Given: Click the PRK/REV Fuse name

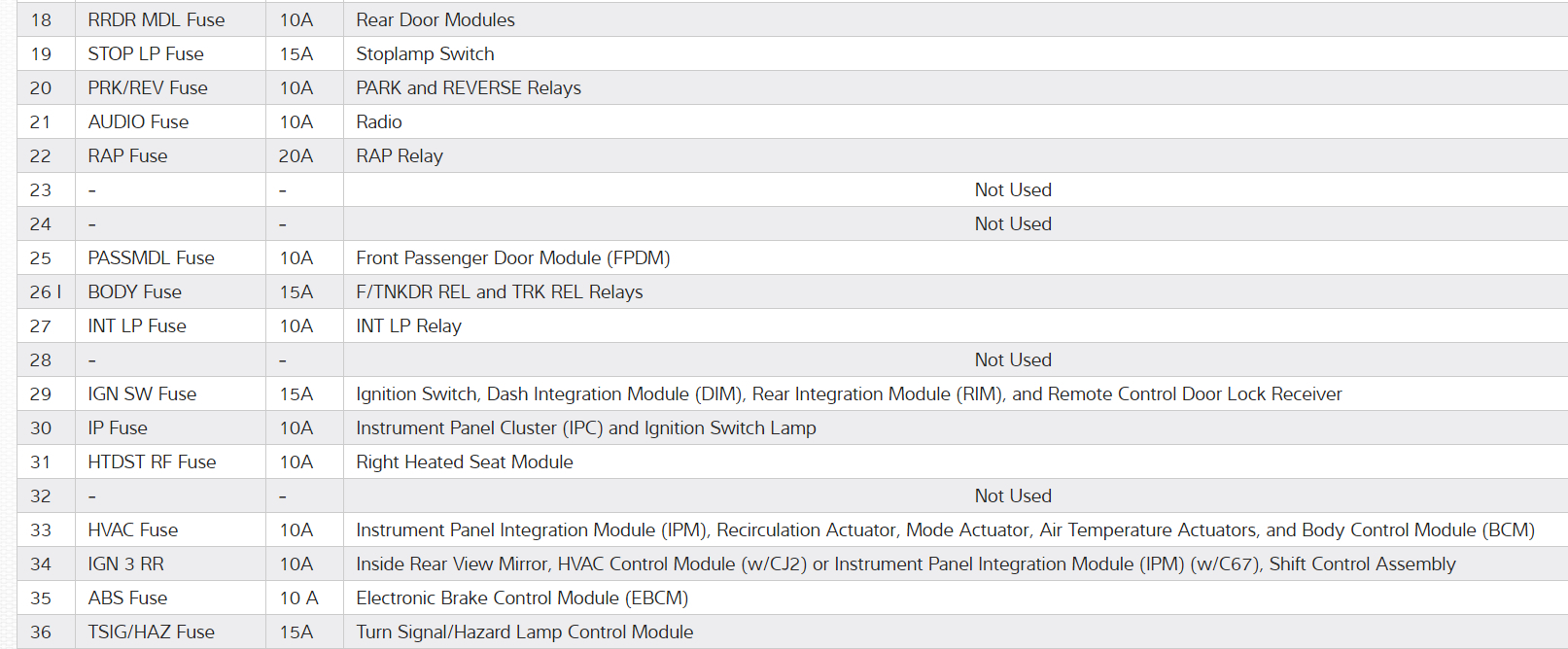Looking at the screenshot, I should (148, 87).
